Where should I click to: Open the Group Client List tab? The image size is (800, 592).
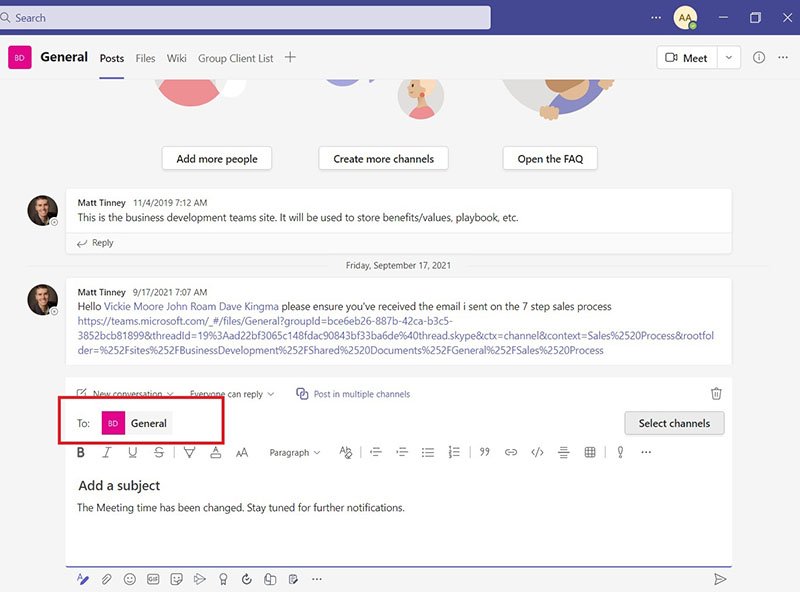coord(235,58)
